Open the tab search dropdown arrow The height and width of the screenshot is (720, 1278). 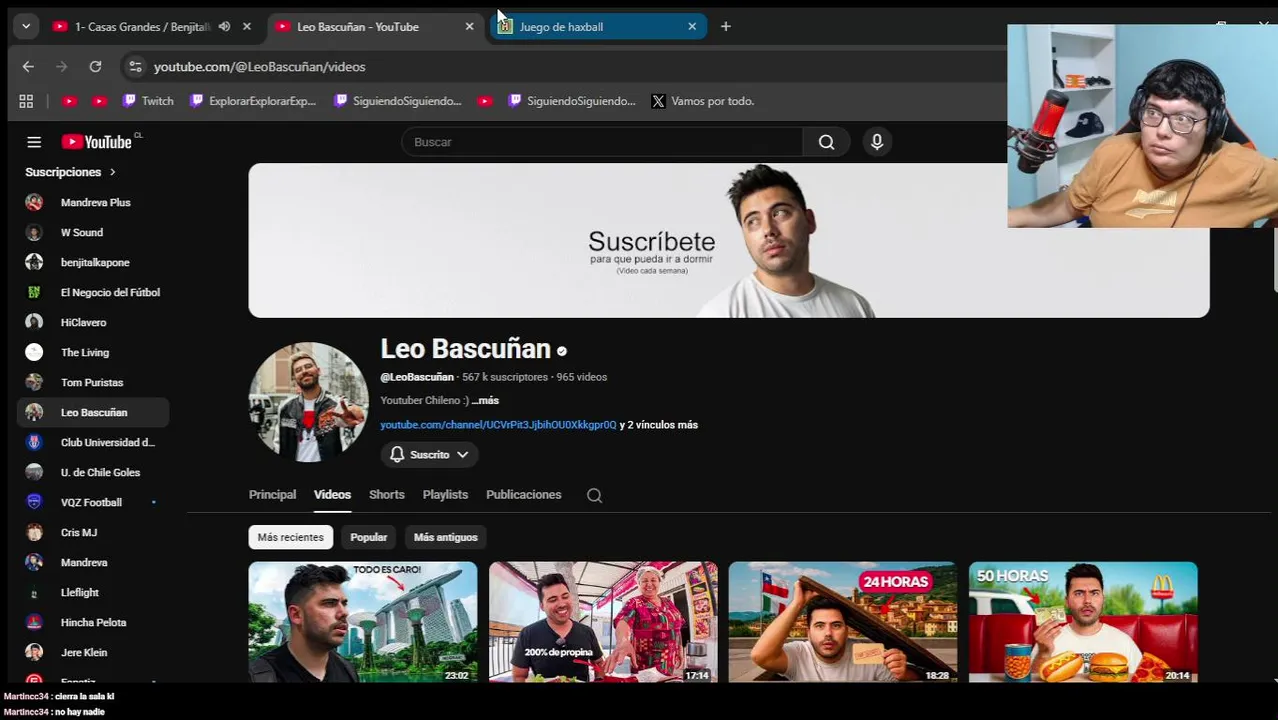pos(26,27)
